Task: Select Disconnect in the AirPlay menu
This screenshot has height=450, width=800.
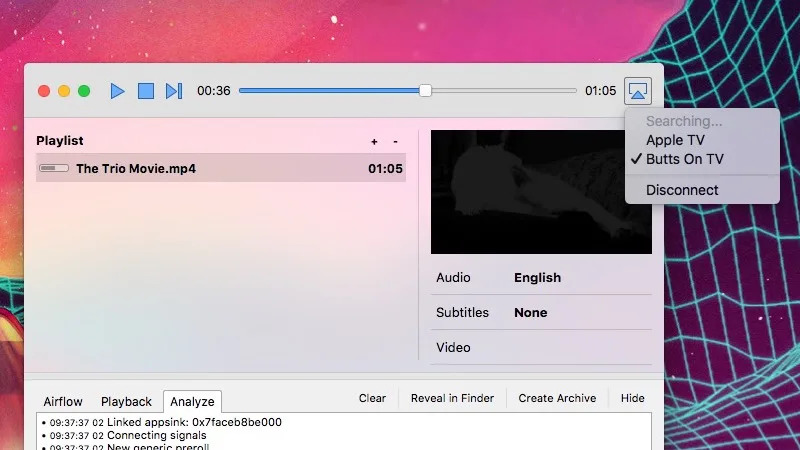Action: [x=682, y=190]
